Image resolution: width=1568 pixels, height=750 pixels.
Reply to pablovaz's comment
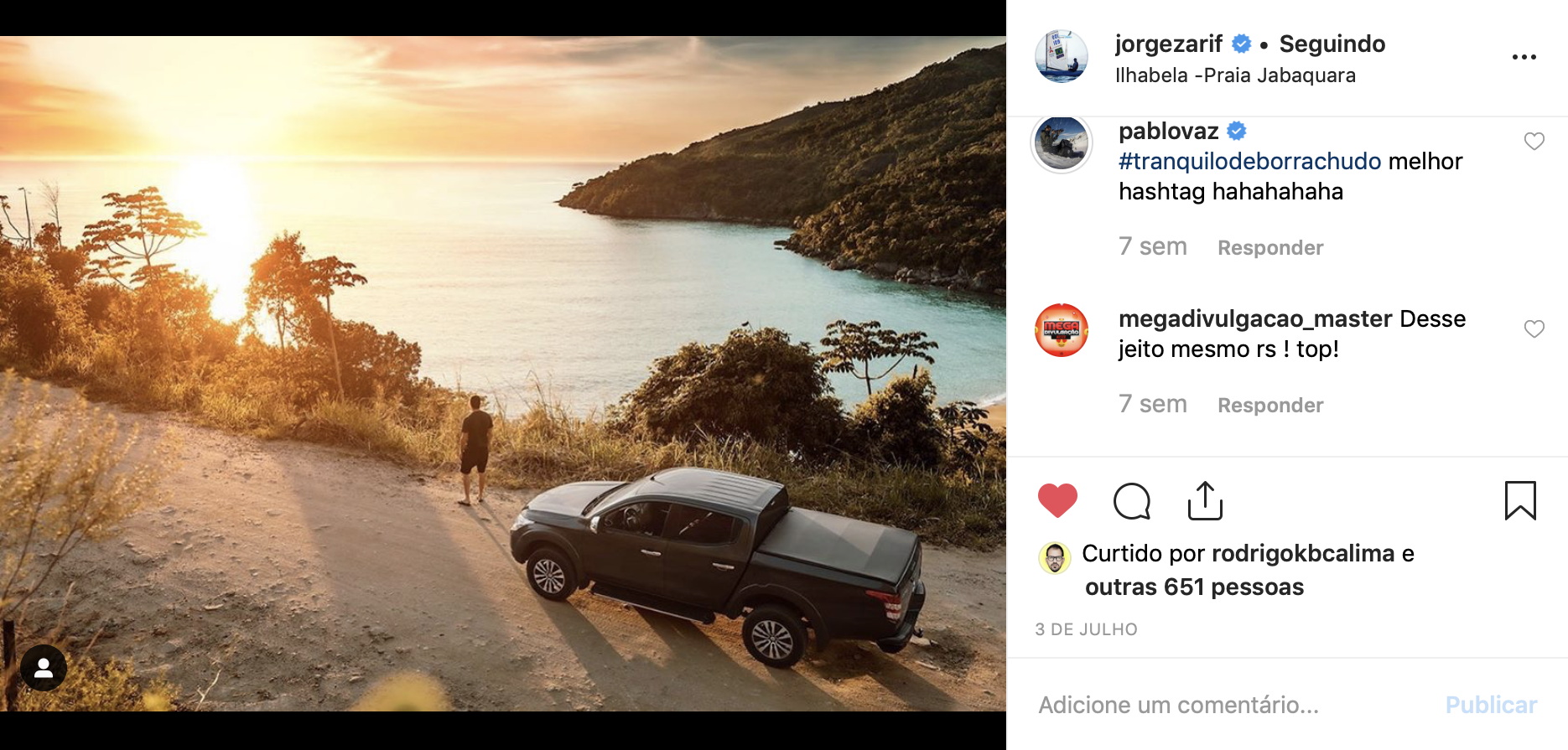pyautogui.click(x=1270, y=248)
